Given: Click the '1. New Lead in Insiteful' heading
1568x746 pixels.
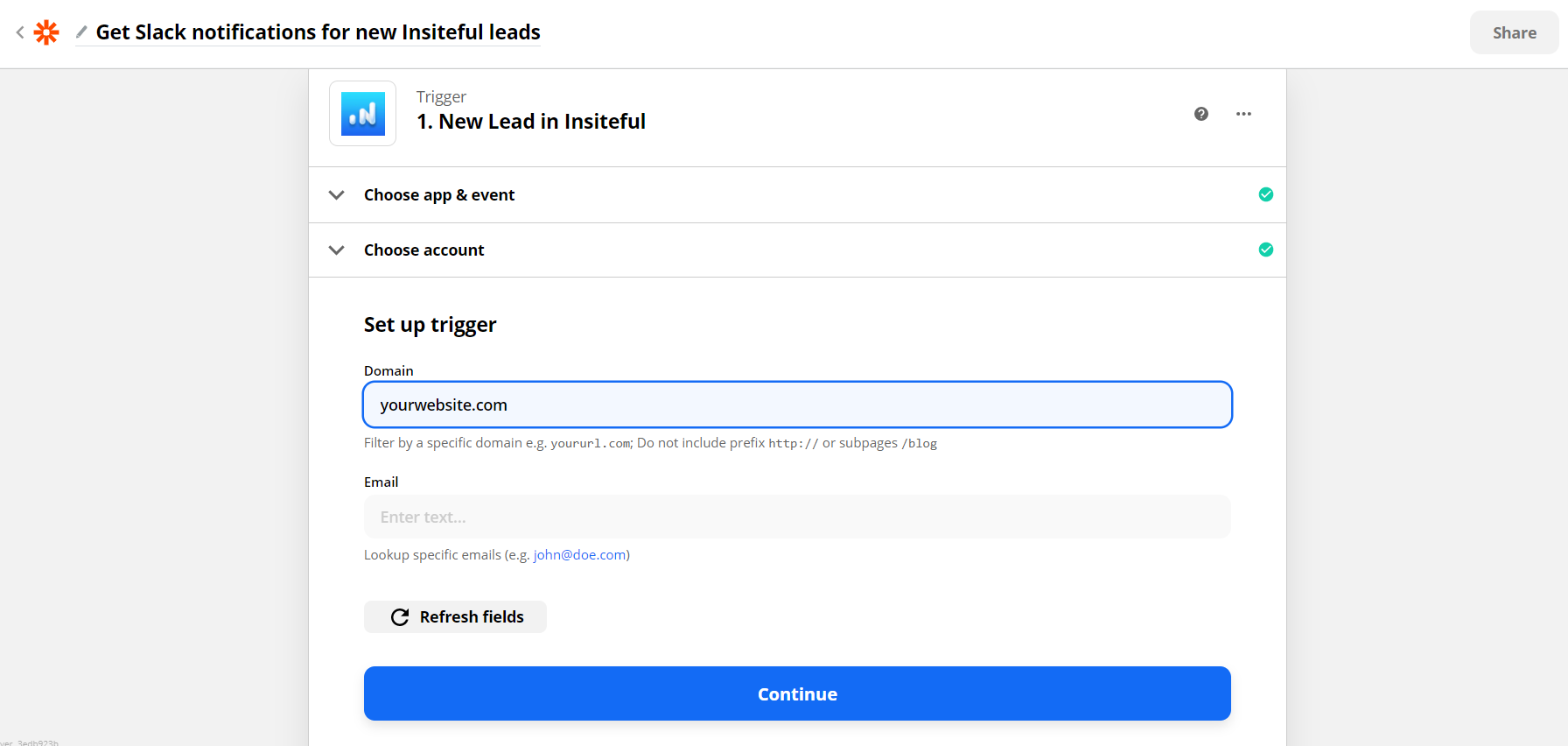Looking at the screenshot, I should click(x=531, y=121).
